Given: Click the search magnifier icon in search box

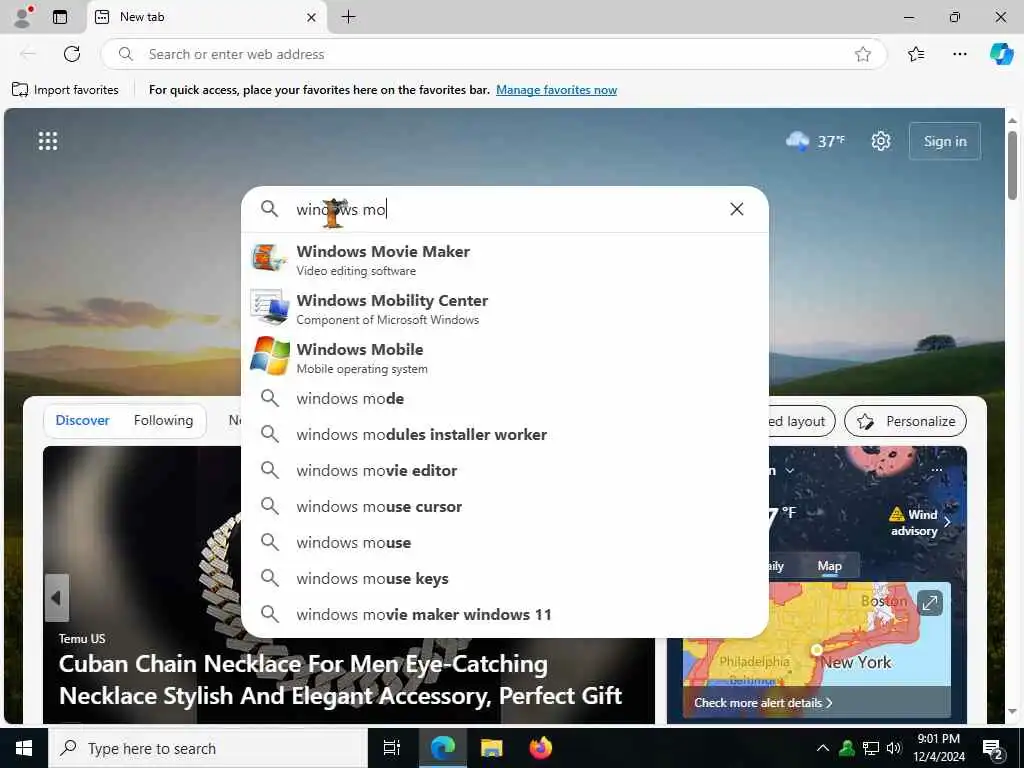Looking at the screenshot, I should coord(269,209).
